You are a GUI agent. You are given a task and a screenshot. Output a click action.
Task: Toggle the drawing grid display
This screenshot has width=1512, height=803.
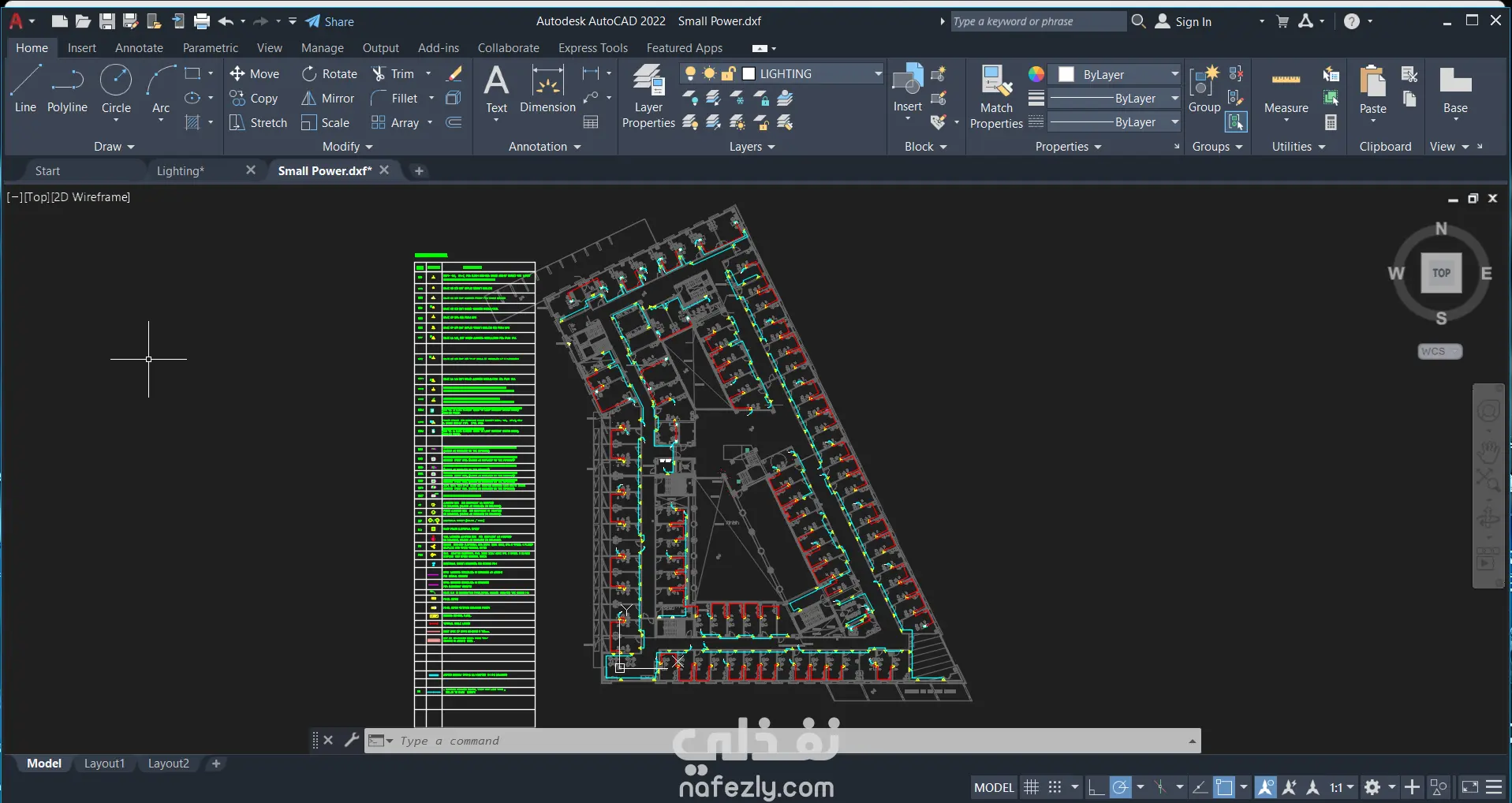1031,787
